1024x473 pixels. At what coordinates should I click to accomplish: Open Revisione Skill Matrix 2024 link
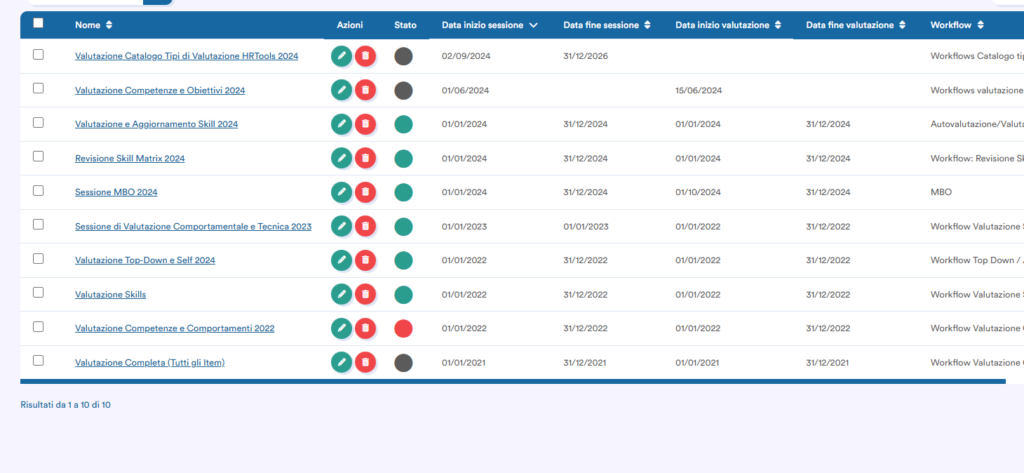pos(130,158)
